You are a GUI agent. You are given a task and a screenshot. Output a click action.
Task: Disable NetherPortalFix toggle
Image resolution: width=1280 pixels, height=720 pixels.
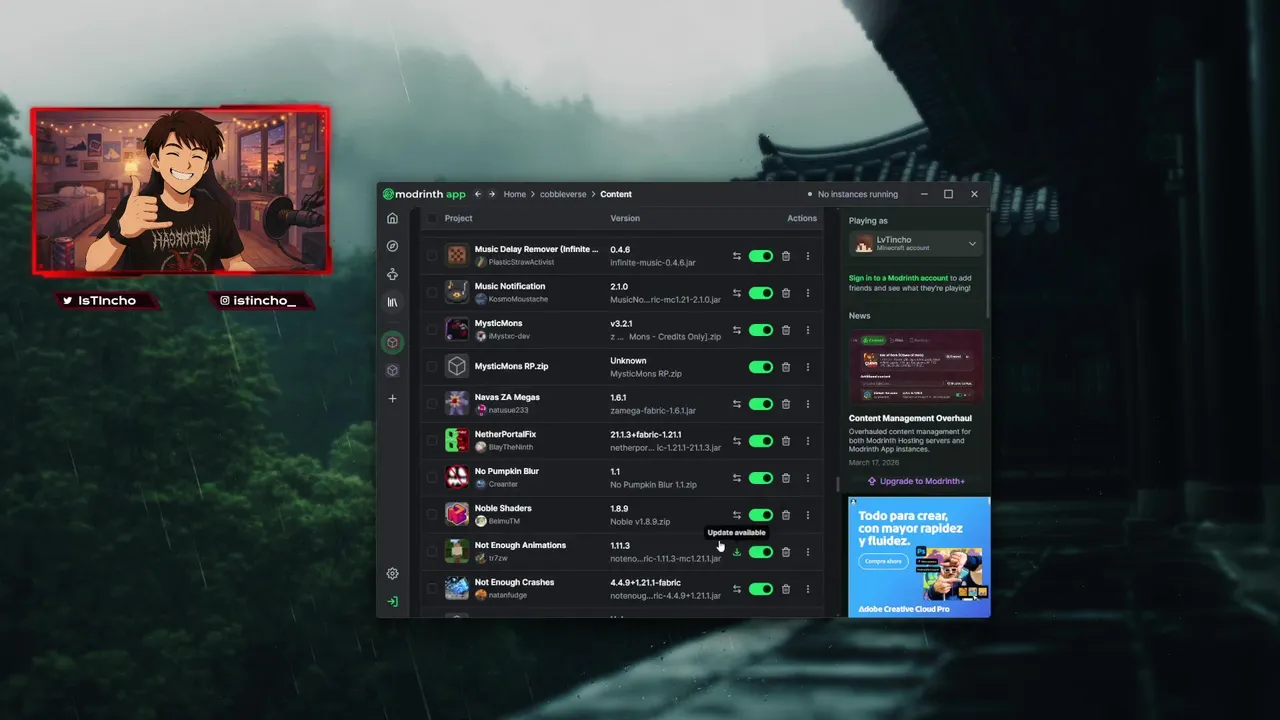click(761, 441)
